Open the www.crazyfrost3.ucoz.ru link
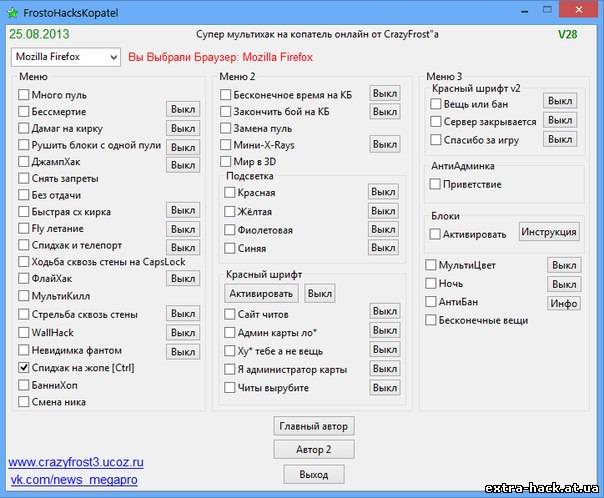Viewport: 604px width, 498px height. point(76,462)
